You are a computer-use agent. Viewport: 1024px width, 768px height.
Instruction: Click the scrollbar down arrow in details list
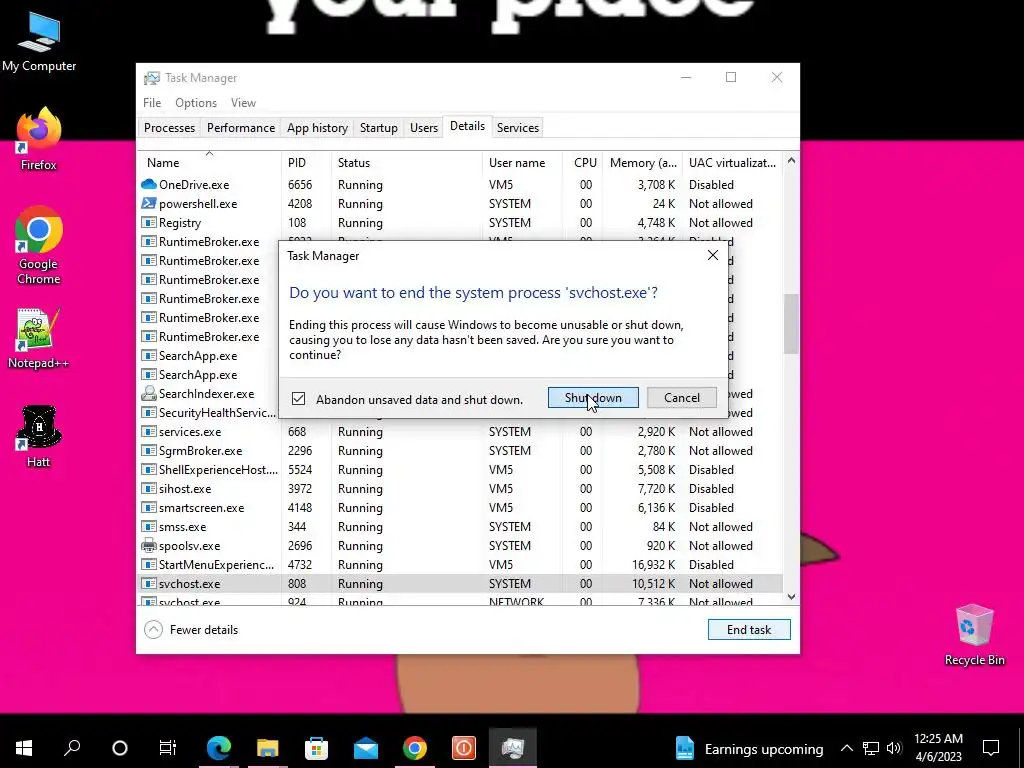[x=792, y=596]
